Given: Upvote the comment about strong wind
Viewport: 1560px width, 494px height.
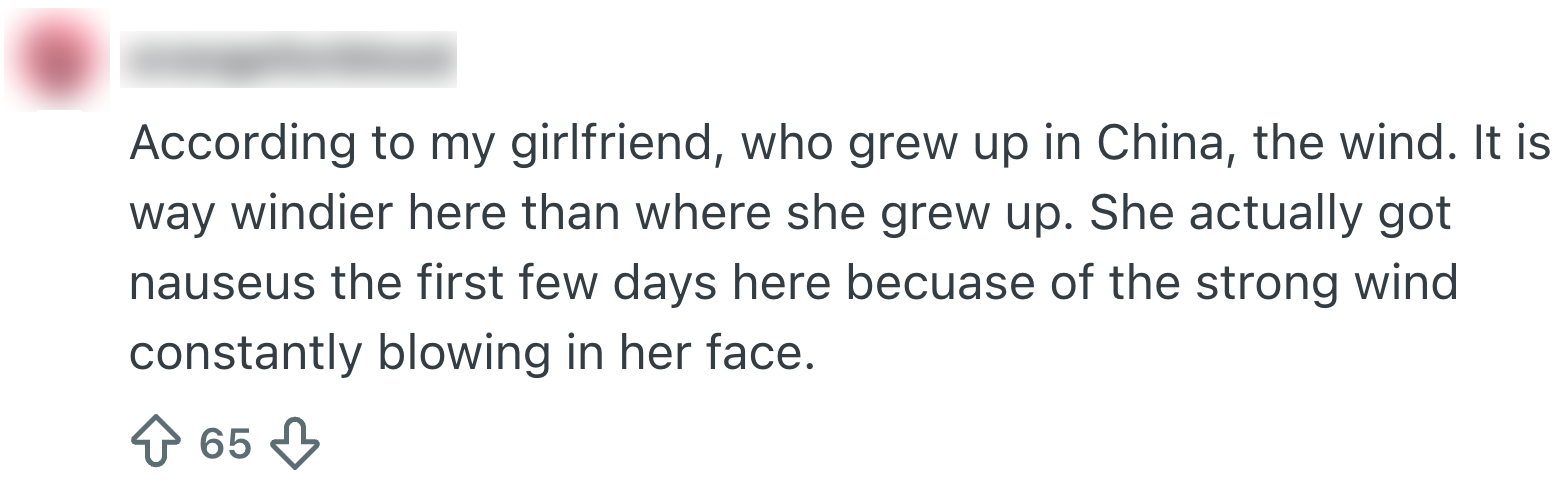Looking at the screenshot, I should click(x=153, y=444).
